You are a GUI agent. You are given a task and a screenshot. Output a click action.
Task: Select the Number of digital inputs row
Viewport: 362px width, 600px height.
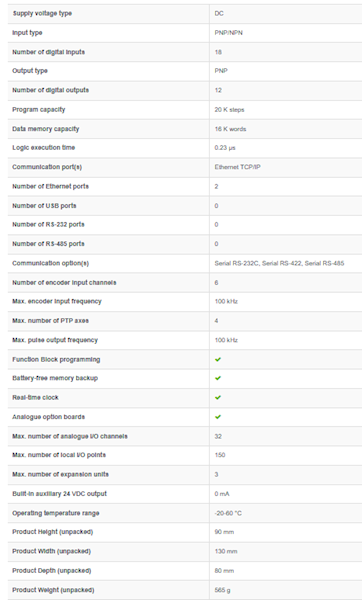click(185, 52)
